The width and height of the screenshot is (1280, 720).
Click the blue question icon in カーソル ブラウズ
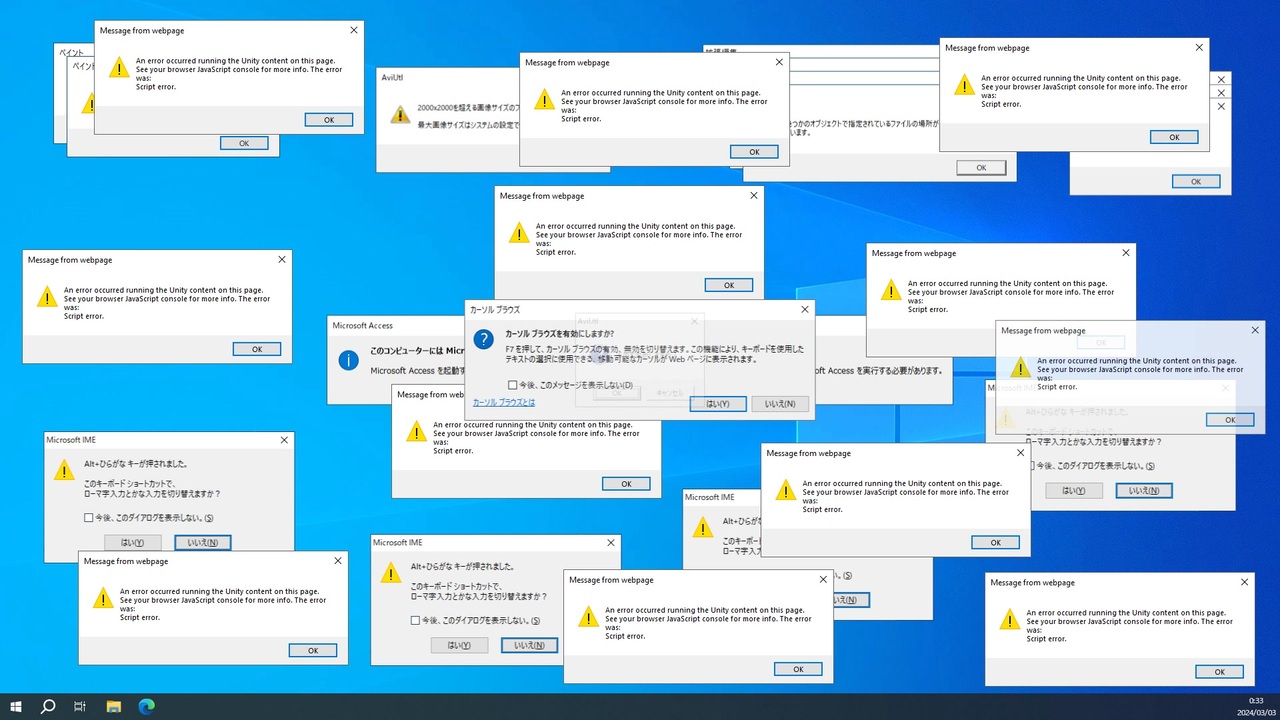[x=483, y=339]
